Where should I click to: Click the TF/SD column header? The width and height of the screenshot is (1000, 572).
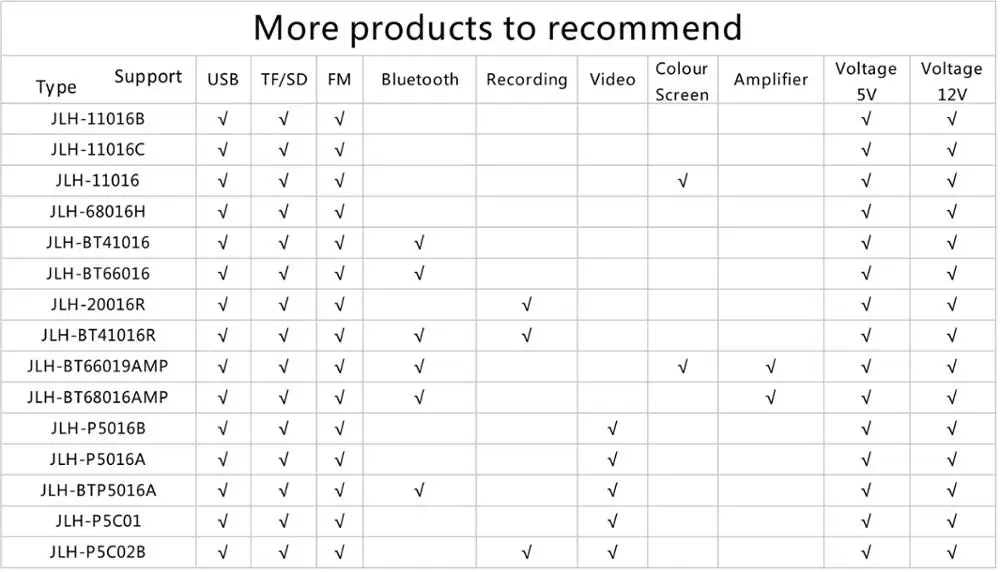click(284, 80)
